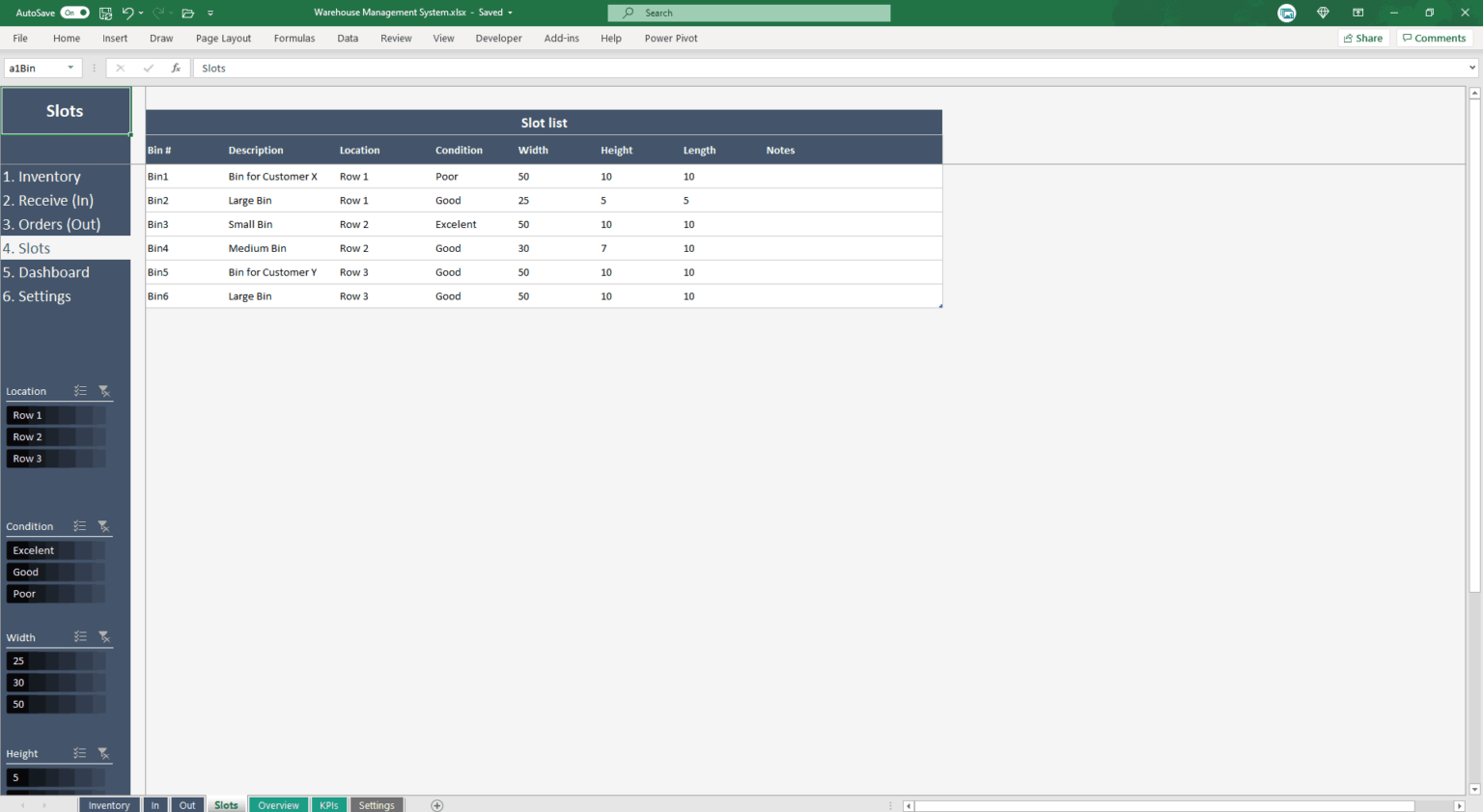Navigate to 5. Dashboard in the sidebar

coord(46,272)
